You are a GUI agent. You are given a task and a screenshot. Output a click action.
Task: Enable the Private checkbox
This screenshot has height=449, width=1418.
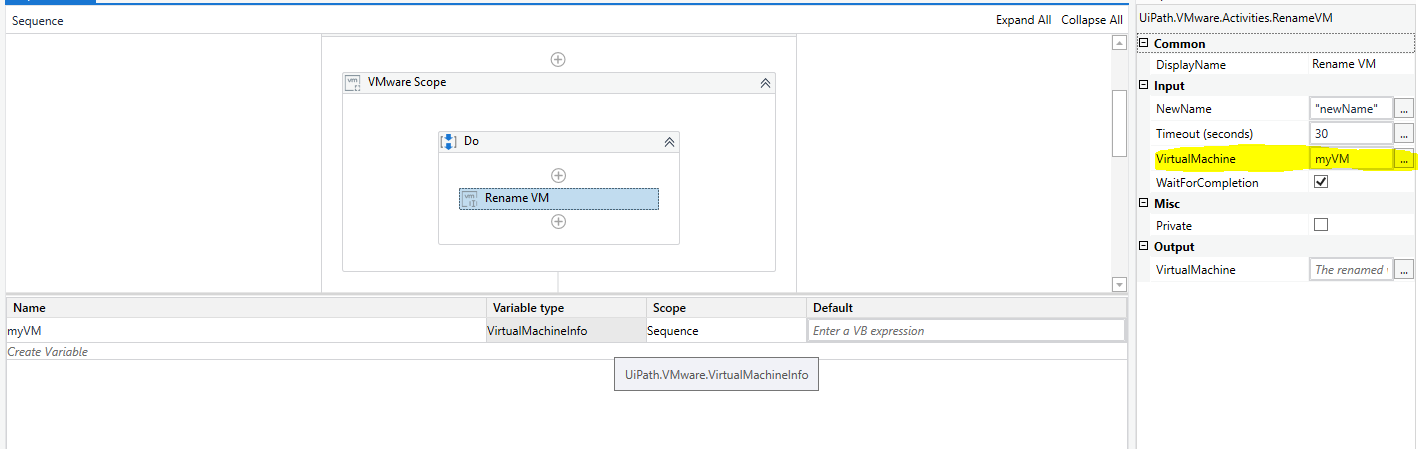point(1321,225)
